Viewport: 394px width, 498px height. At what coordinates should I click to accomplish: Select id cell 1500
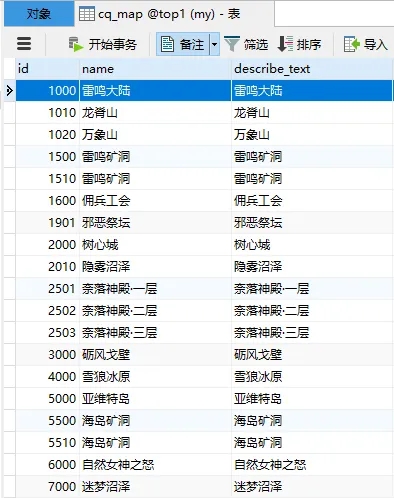[x=47, y=157]
